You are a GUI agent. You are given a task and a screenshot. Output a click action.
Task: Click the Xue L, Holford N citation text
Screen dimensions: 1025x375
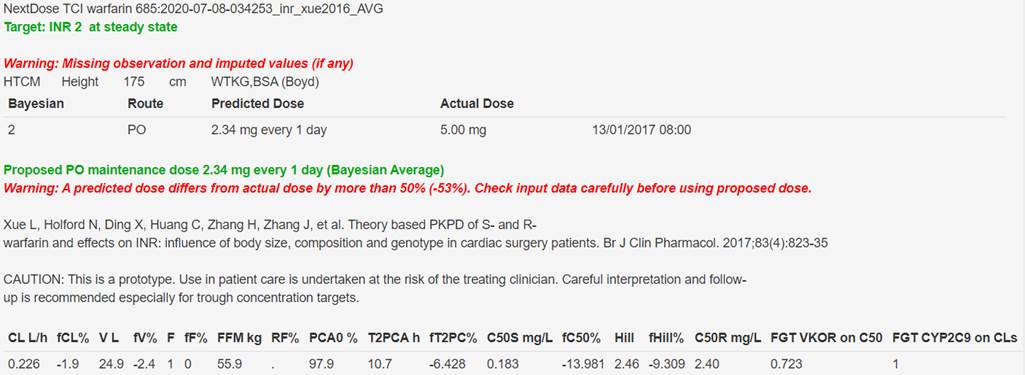(x=270, y=225)
